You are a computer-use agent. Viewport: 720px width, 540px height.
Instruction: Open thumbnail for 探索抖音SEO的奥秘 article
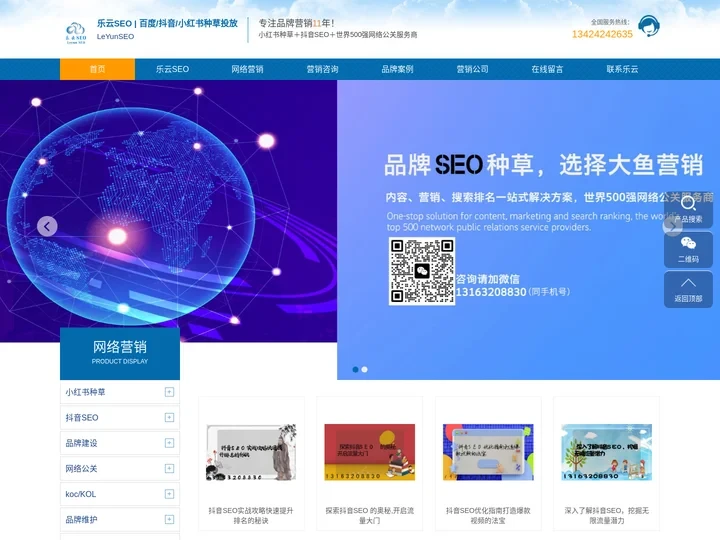pyautogui.click(x=370, y=452)
